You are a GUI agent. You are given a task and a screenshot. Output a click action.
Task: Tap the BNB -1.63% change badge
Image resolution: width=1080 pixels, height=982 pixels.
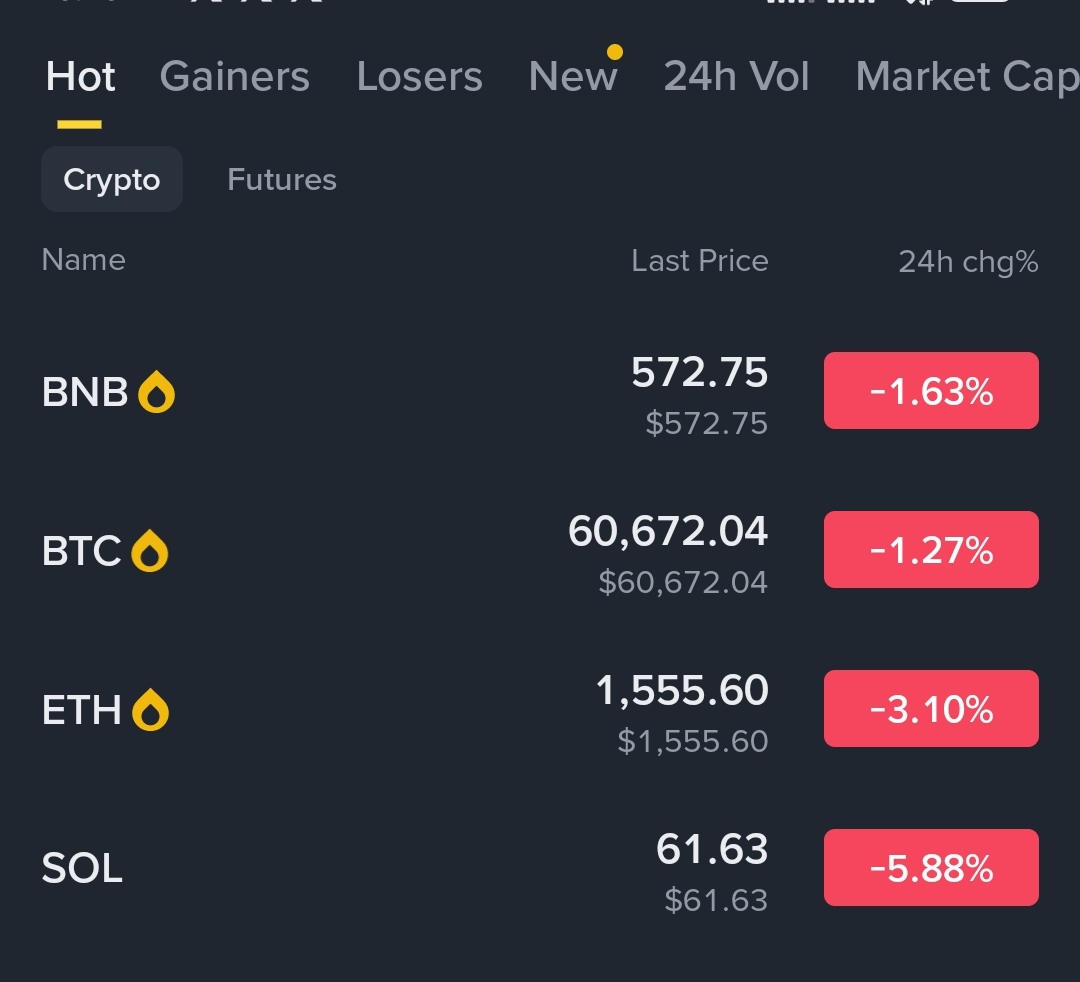[x=931, y=390]
